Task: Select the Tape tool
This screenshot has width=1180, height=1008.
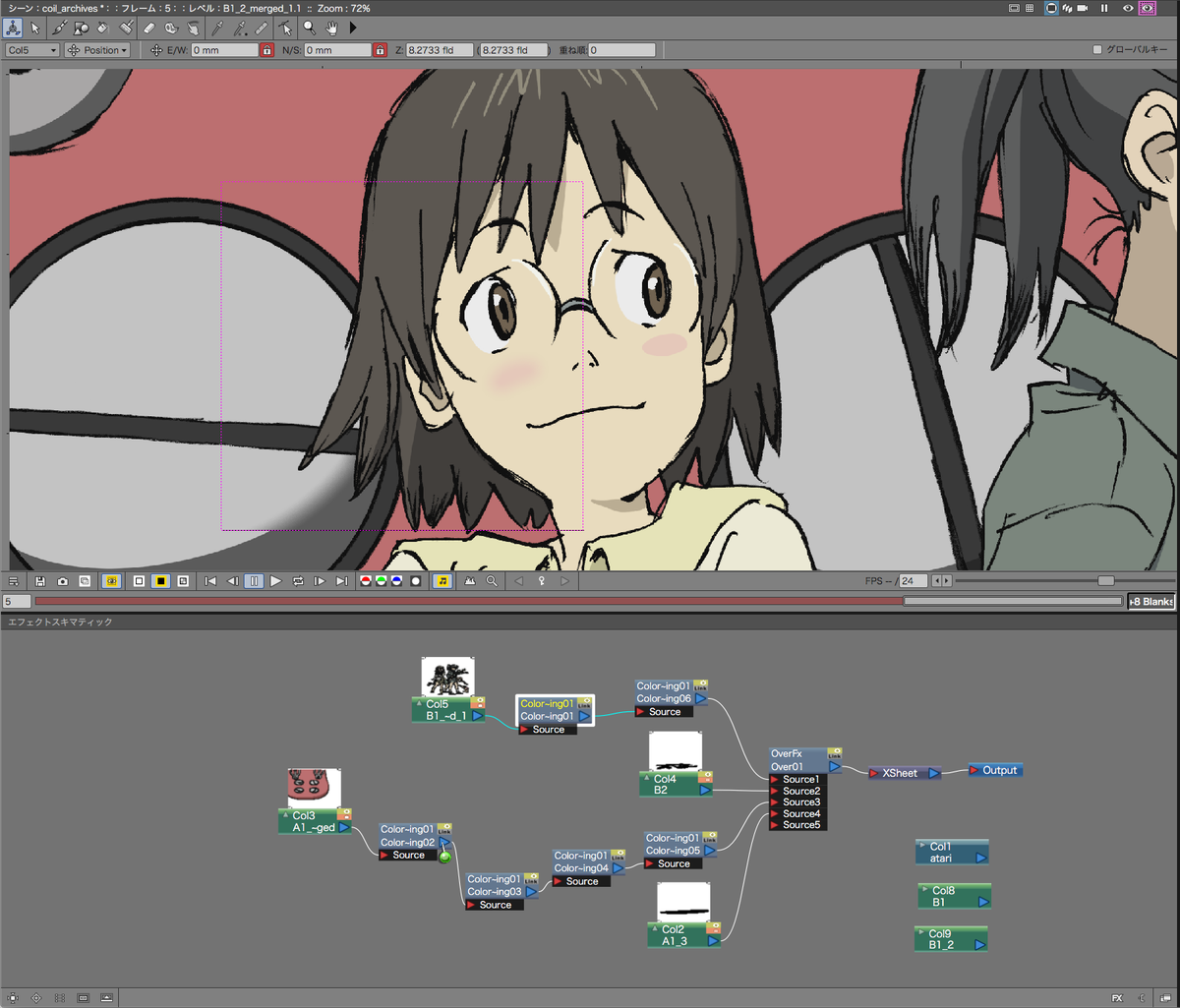Action: pos(171,28)
